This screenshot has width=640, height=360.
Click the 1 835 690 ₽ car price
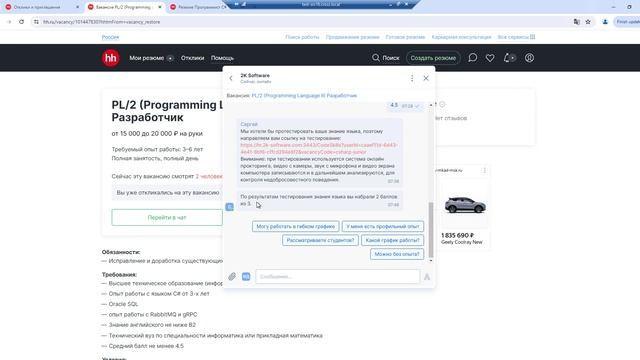pyautogui.click(x=458, y=236)
